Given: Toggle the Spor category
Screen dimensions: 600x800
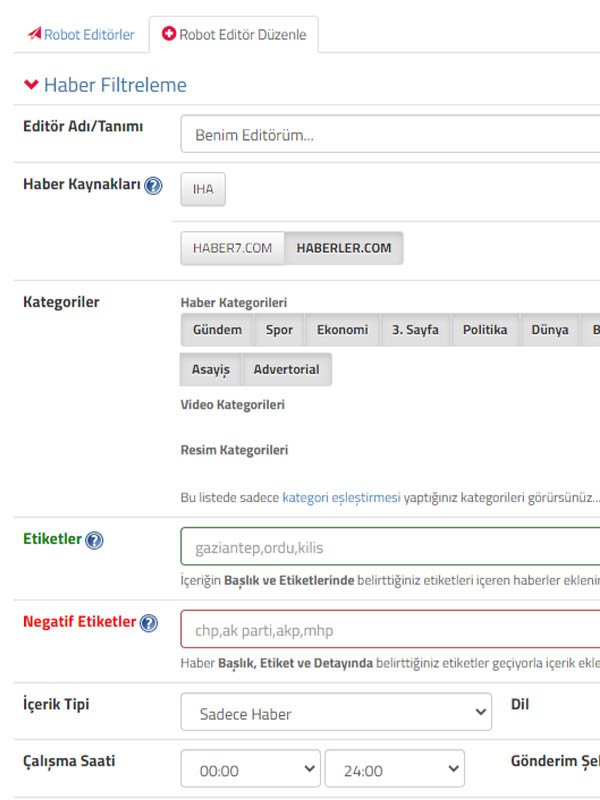Looking at the screenshot, I should (279, 330).
